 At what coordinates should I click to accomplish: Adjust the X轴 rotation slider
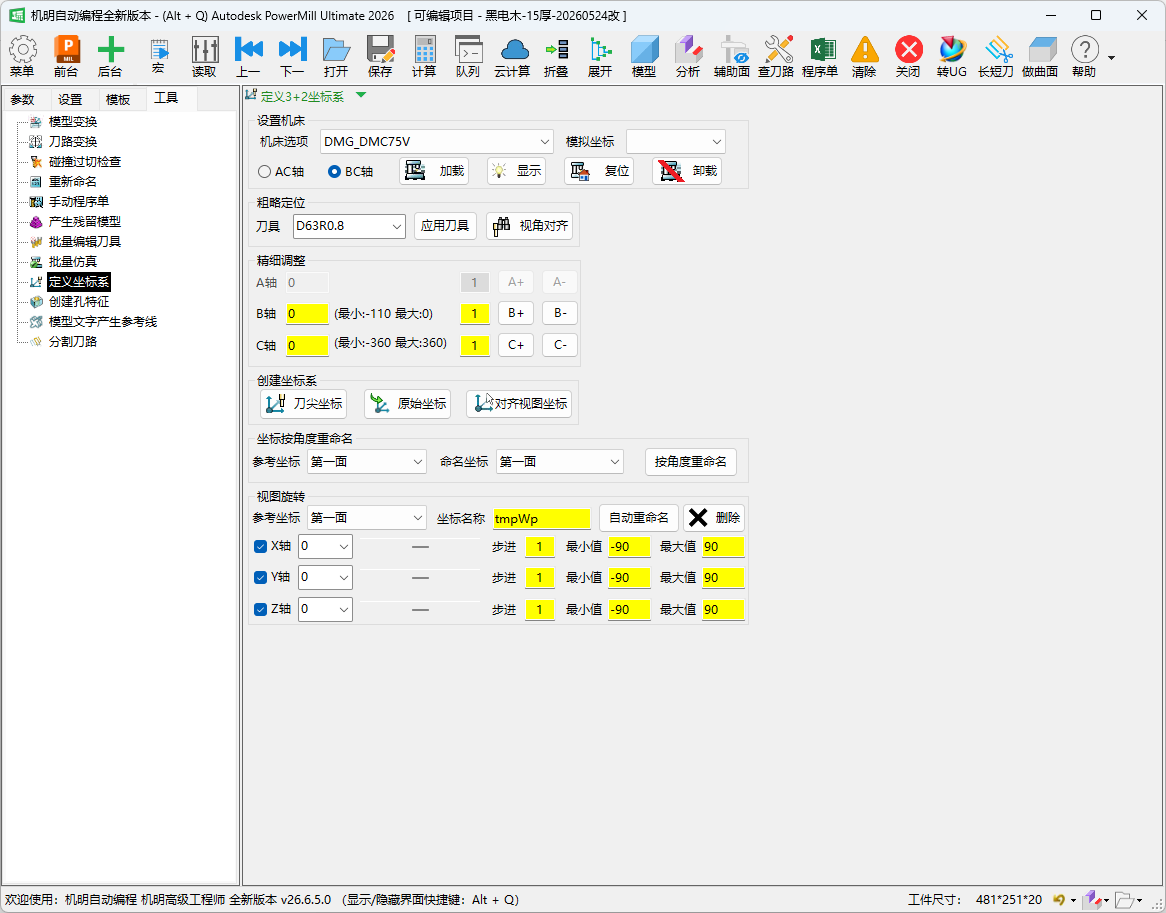tap(420, 546)
